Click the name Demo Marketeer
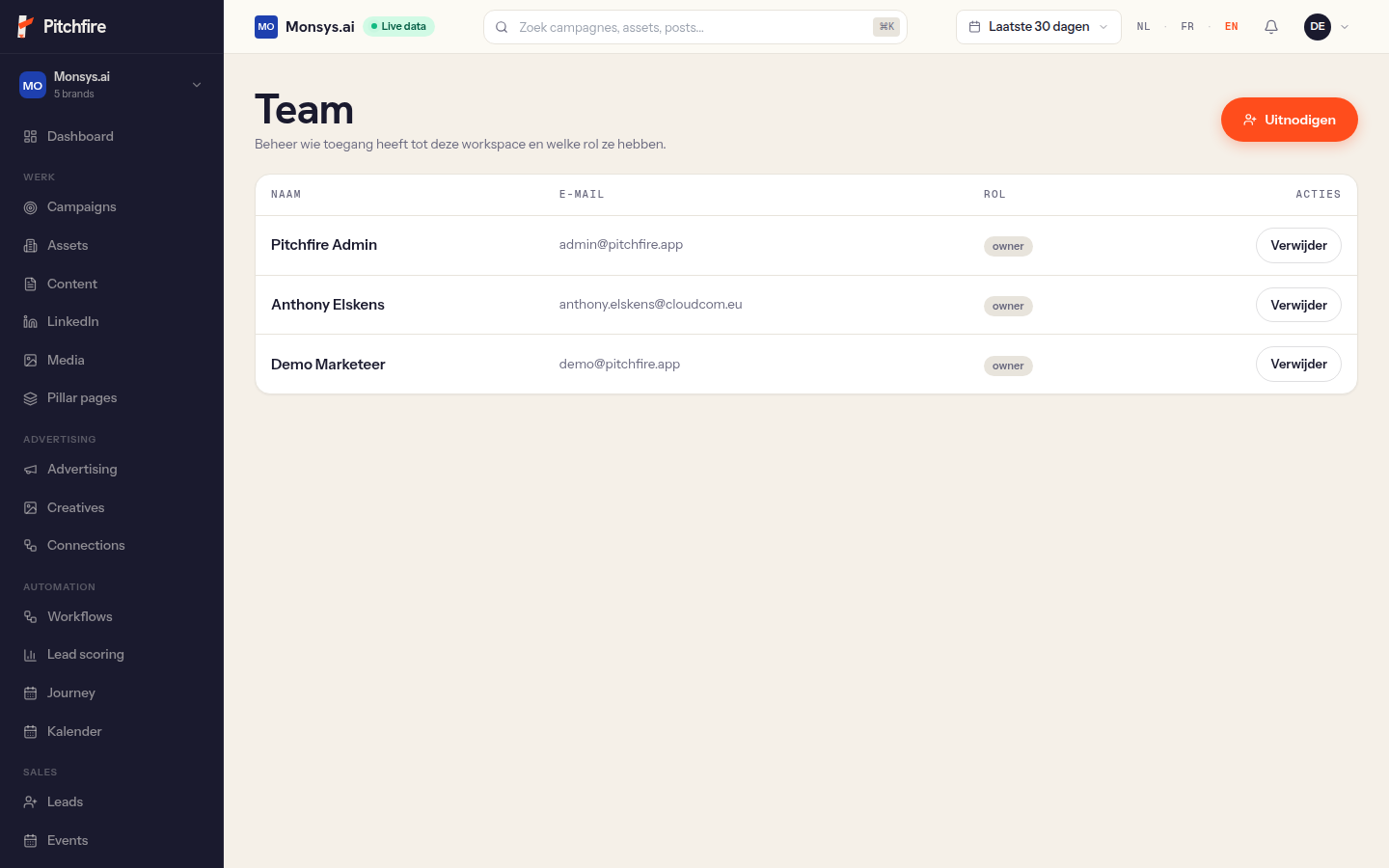The image size is (1389, 868). pyautogui.click(x=328, y=365)
